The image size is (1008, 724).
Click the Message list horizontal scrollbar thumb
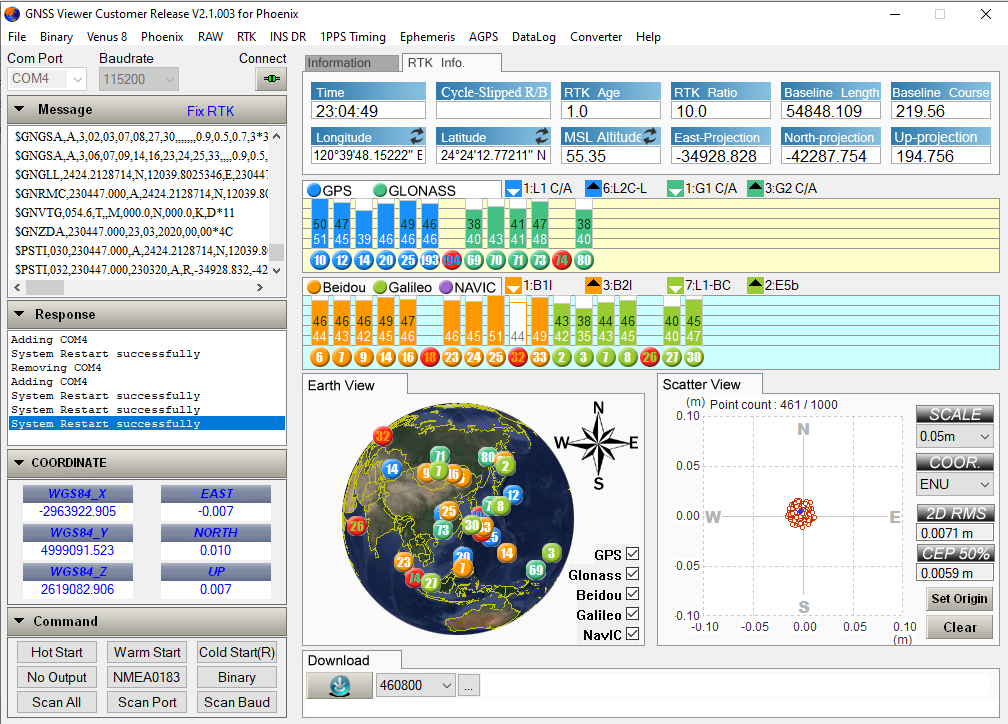point(44,288)
